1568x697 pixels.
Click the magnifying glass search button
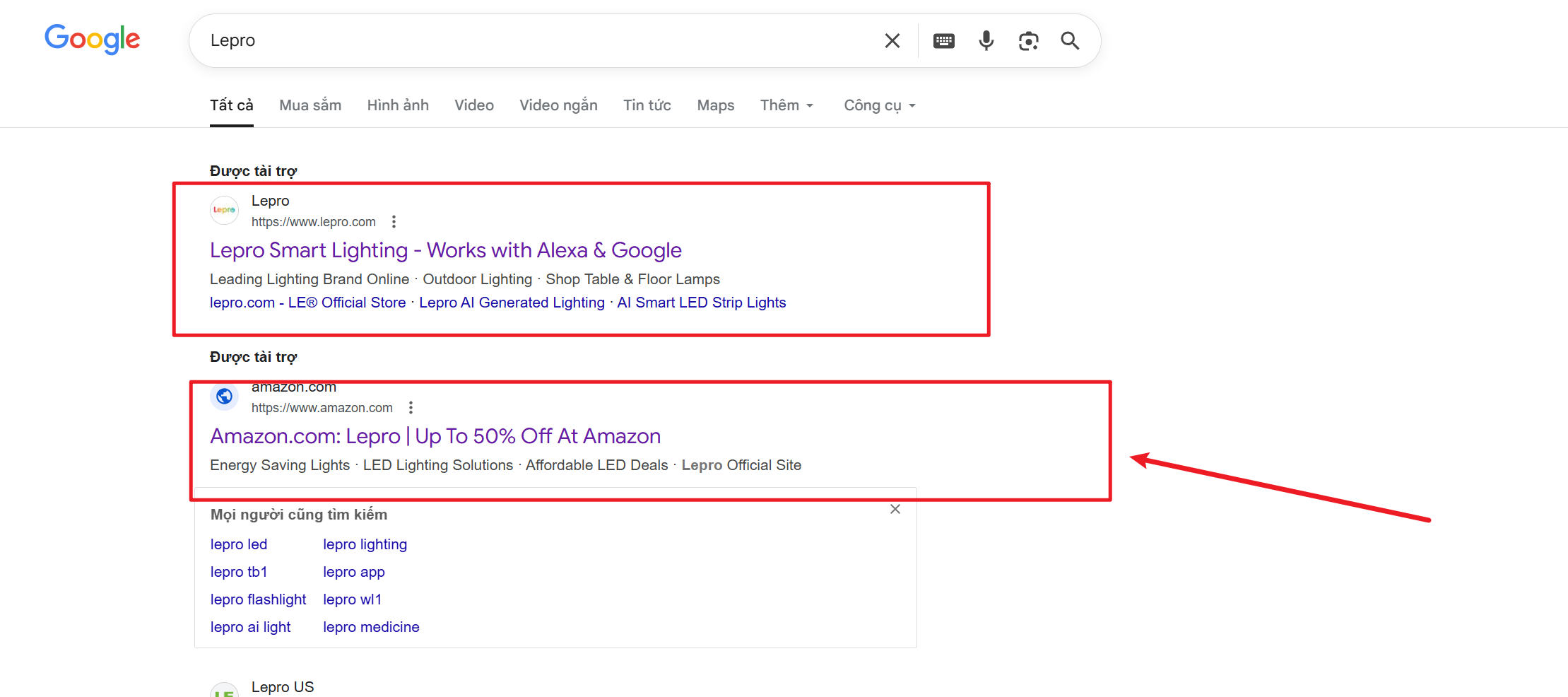click(1070, 41)
